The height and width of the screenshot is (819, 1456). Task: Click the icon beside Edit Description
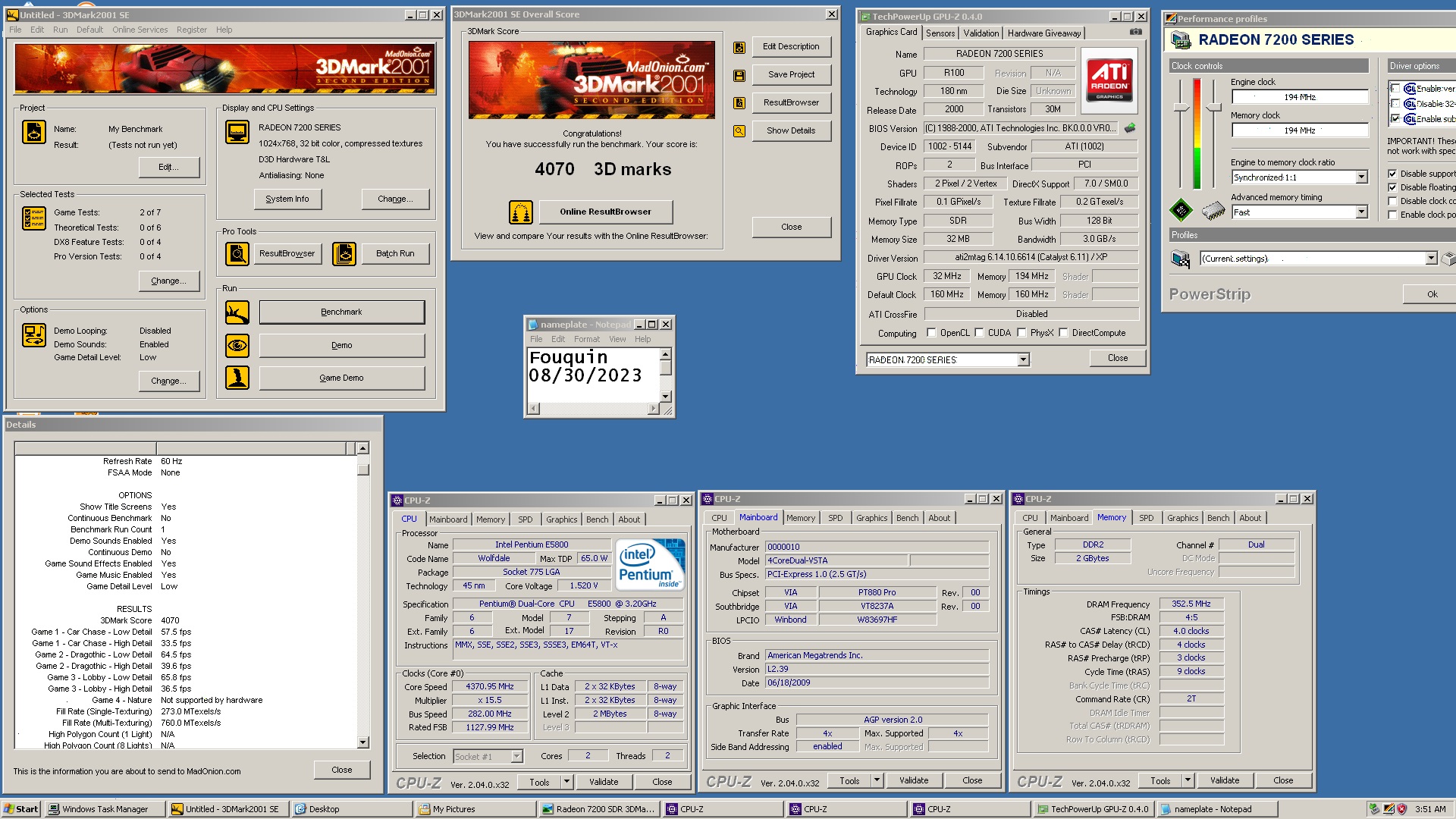(x=739, y=48)
